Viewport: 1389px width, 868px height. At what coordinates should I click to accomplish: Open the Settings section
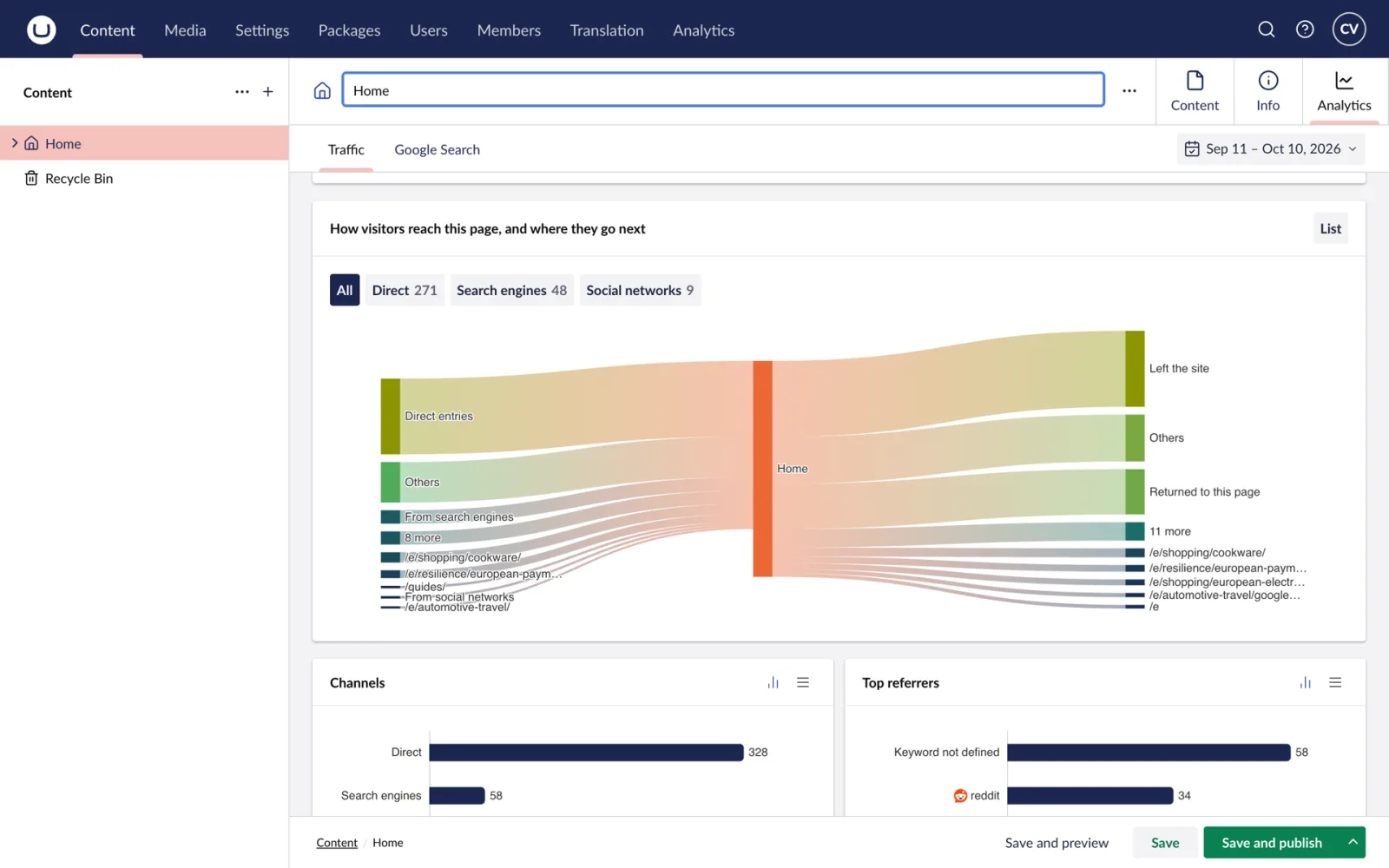pyautogui.click(x=262, y=30)
